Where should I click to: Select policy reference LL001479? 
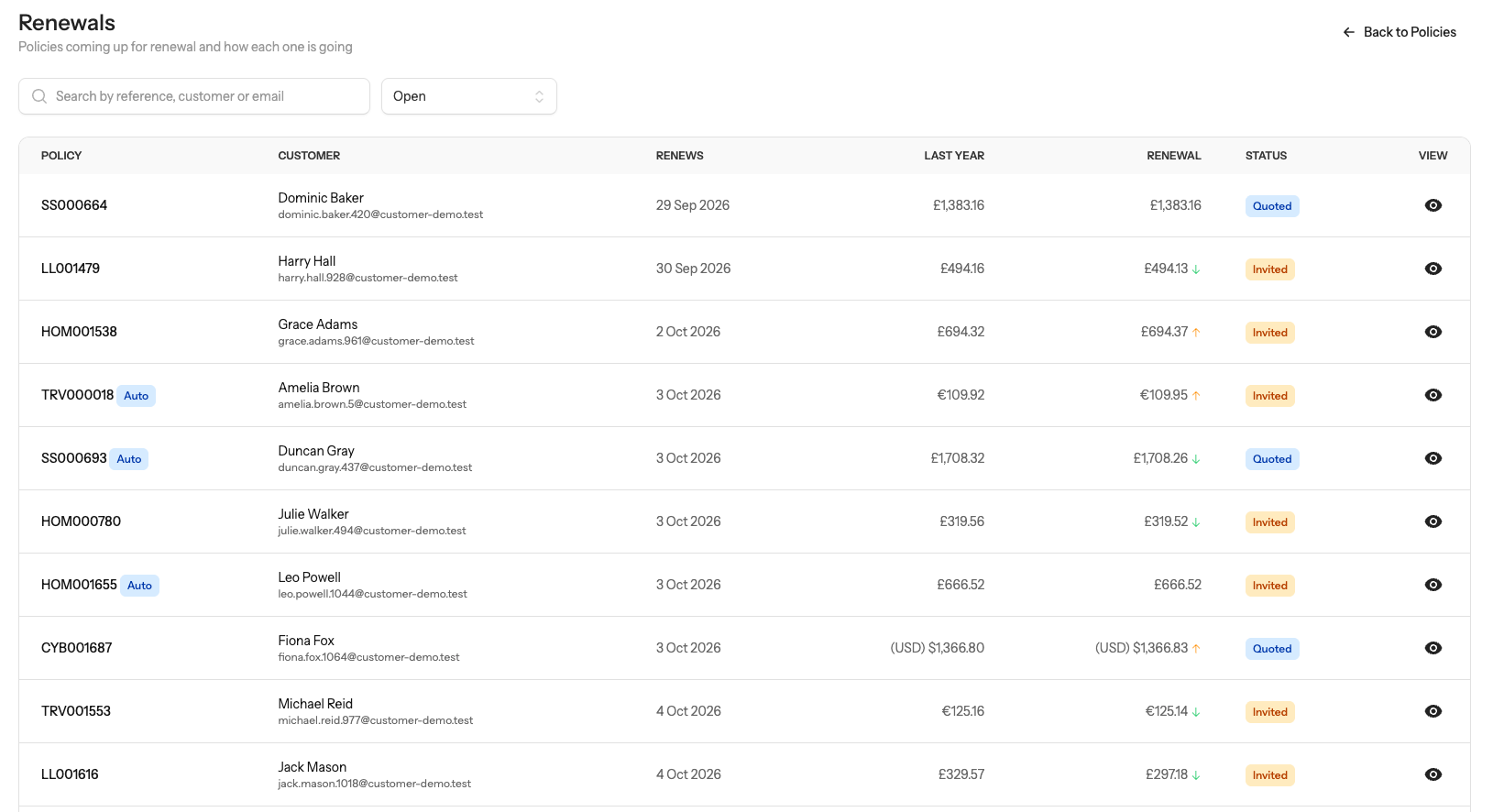click(71, 269)
